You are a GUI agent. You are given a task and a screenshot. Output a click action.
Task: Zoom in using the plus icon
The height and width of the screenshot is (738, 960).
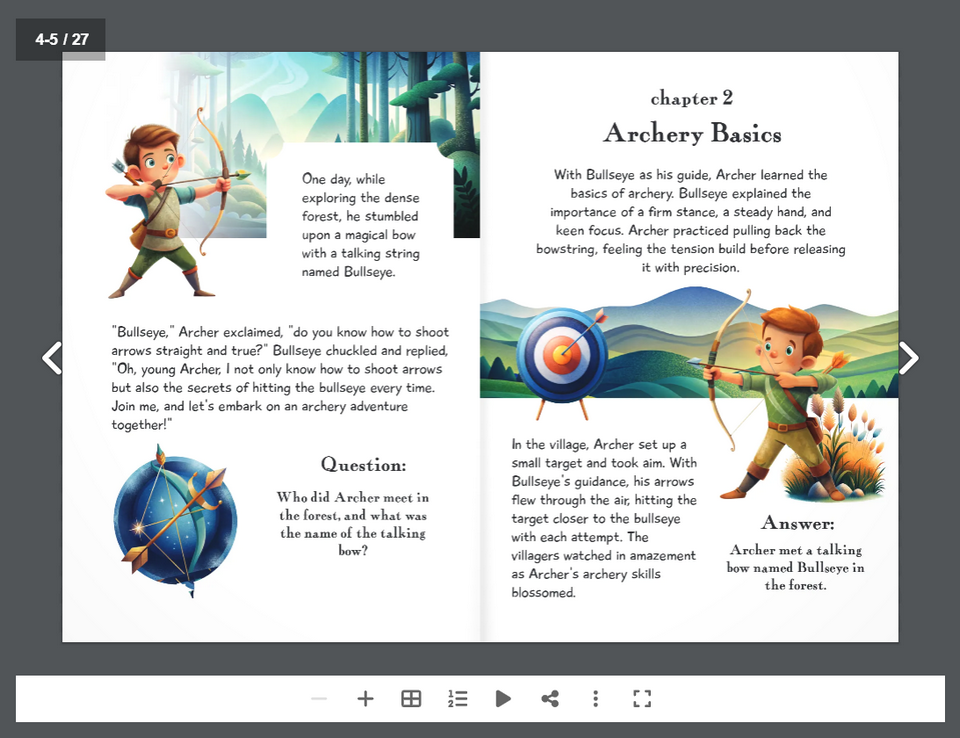[365, 698]
